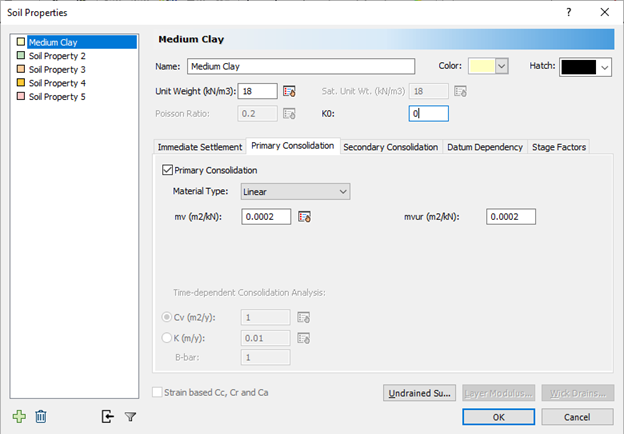Click the OK button

[x=498, y=416]
